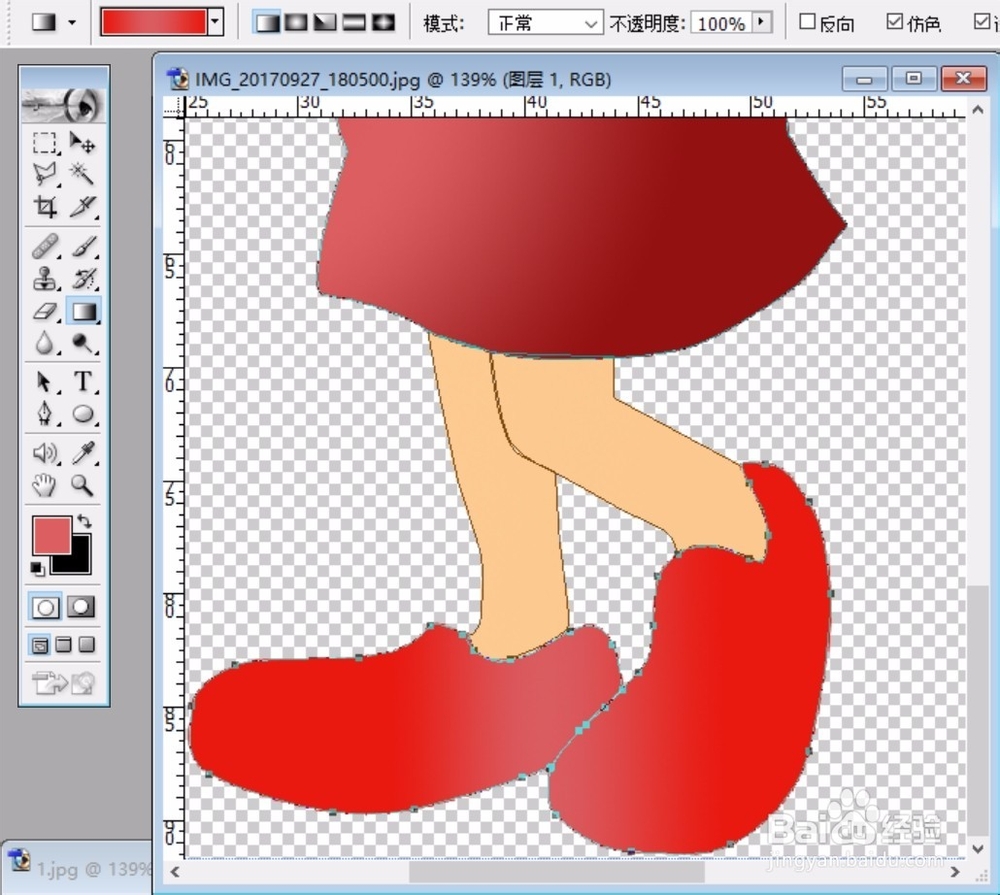The width and height of the screenshot is (1000, 895).
Task: Select the Audio Annotation tool
Action: (x=45, y=453)
